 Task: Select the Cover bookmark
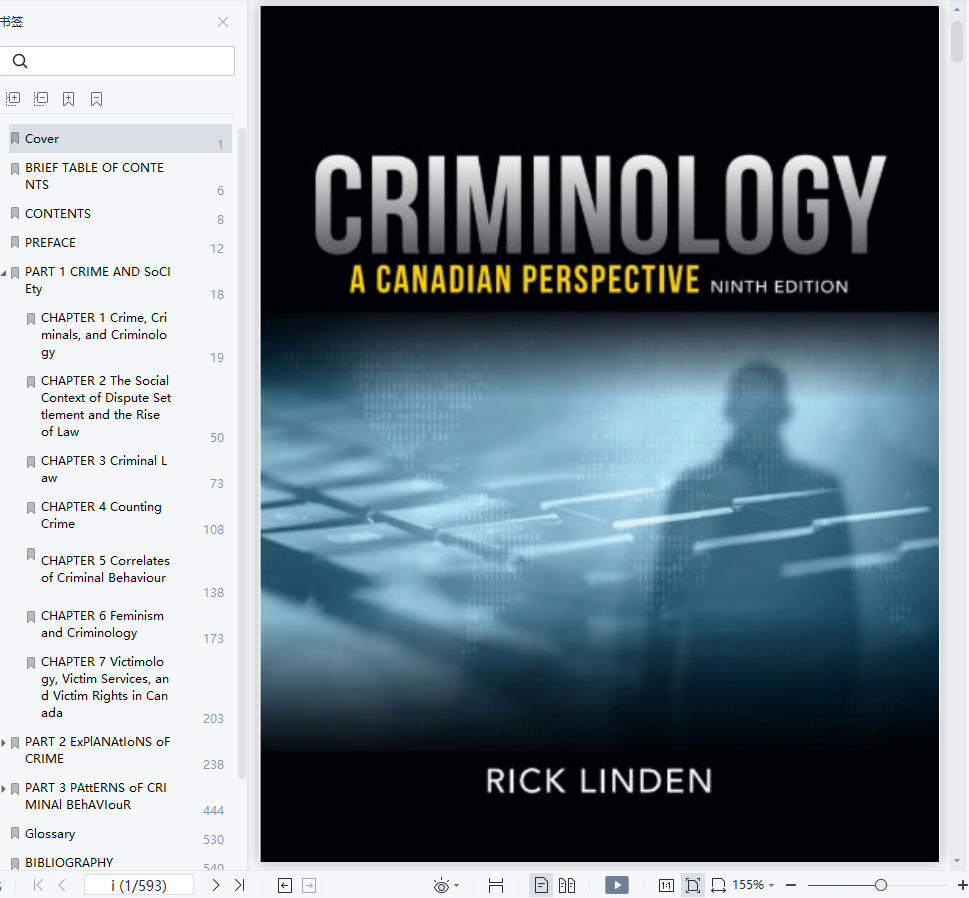[x=121, y=138]
